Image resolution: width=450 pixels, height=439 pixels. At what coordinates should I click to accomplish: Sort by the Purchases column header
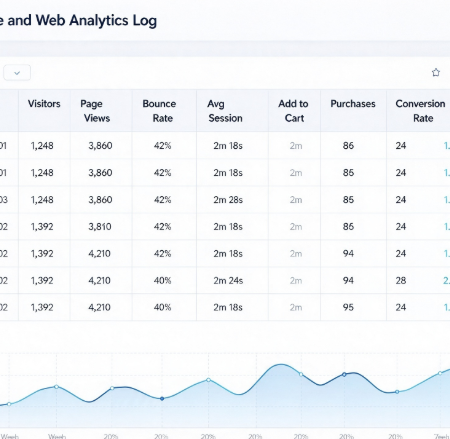pos(353,104)
